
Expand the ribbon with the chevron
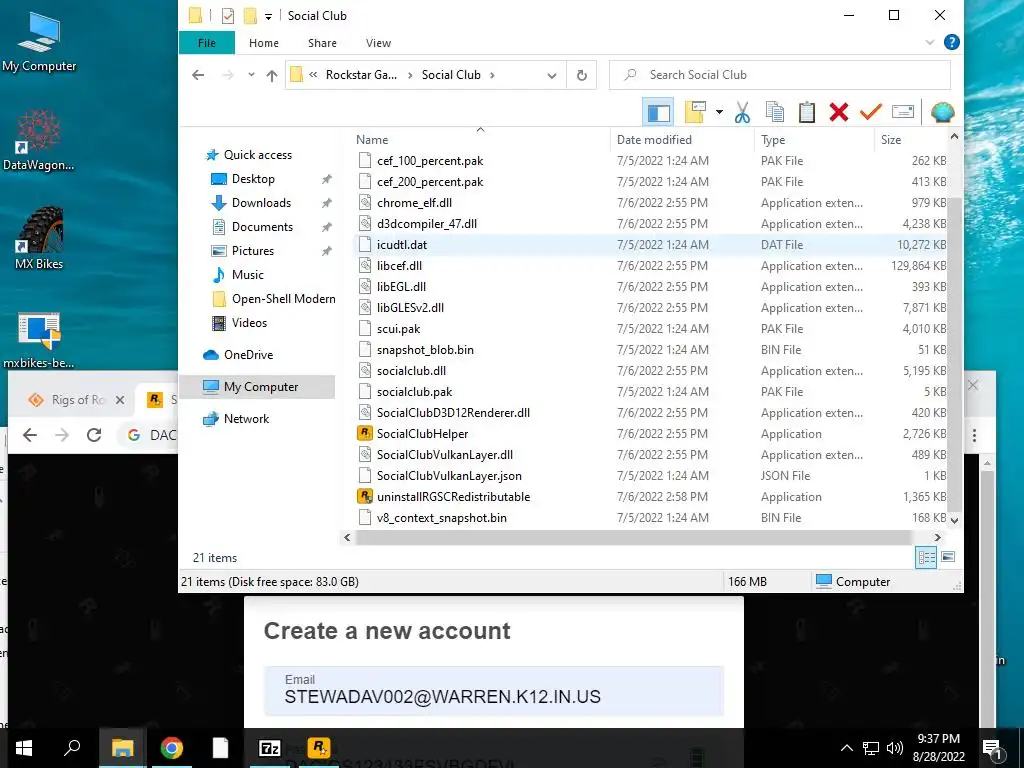pos(929,42)
